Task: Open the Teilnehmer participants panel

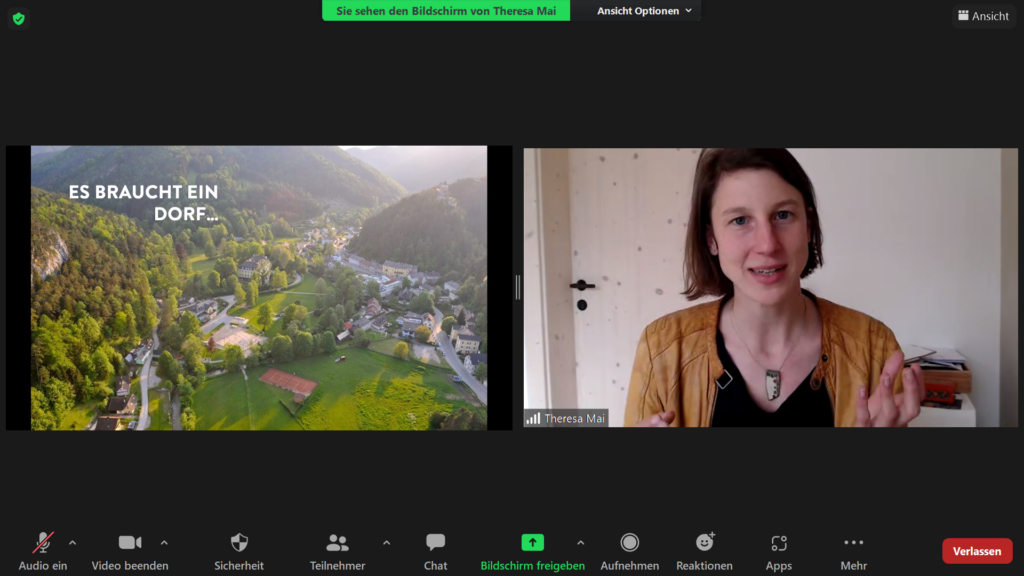Action: pos(337,551)
